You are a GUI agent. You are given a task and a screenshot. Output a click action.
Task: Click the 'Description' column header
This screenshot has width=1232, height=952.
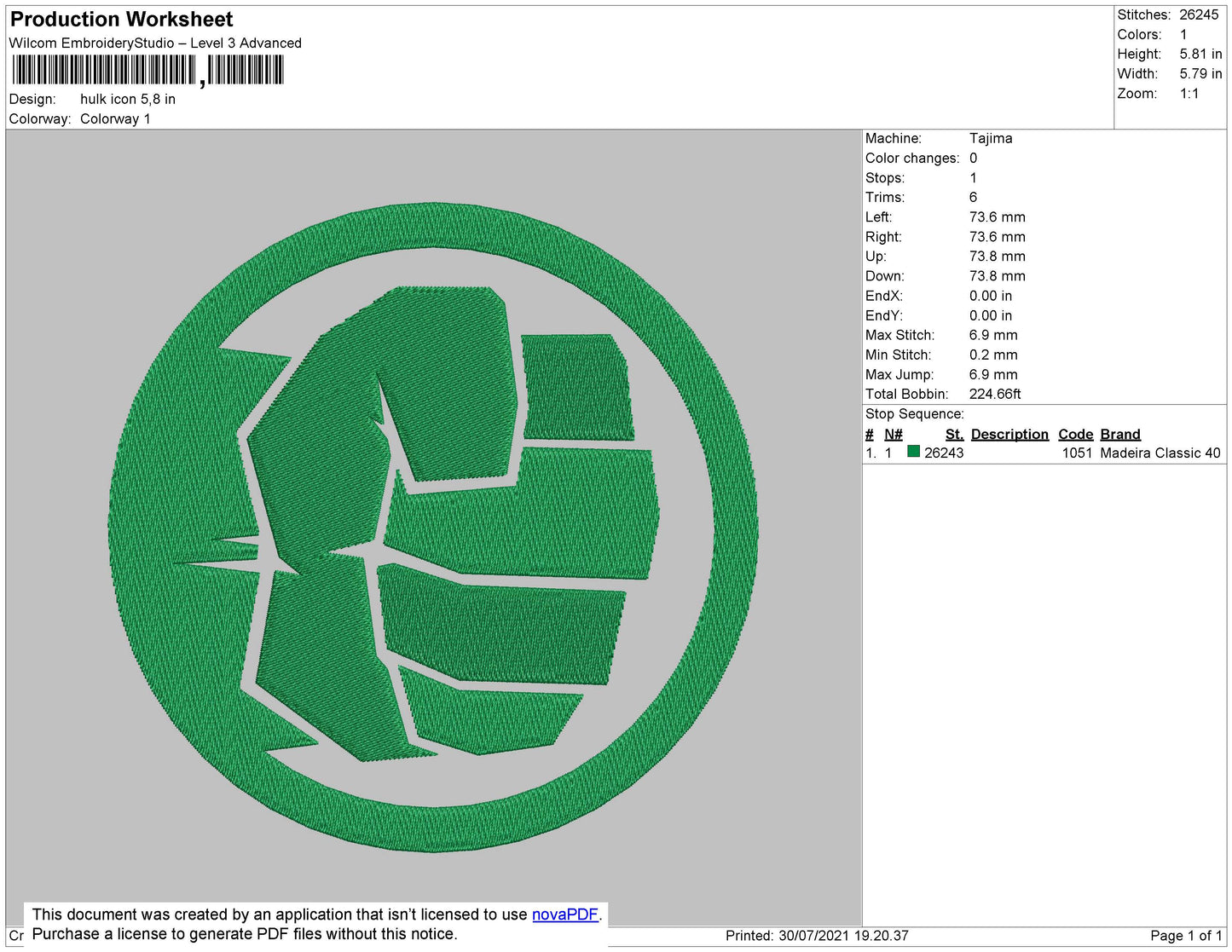point(1009,434)
